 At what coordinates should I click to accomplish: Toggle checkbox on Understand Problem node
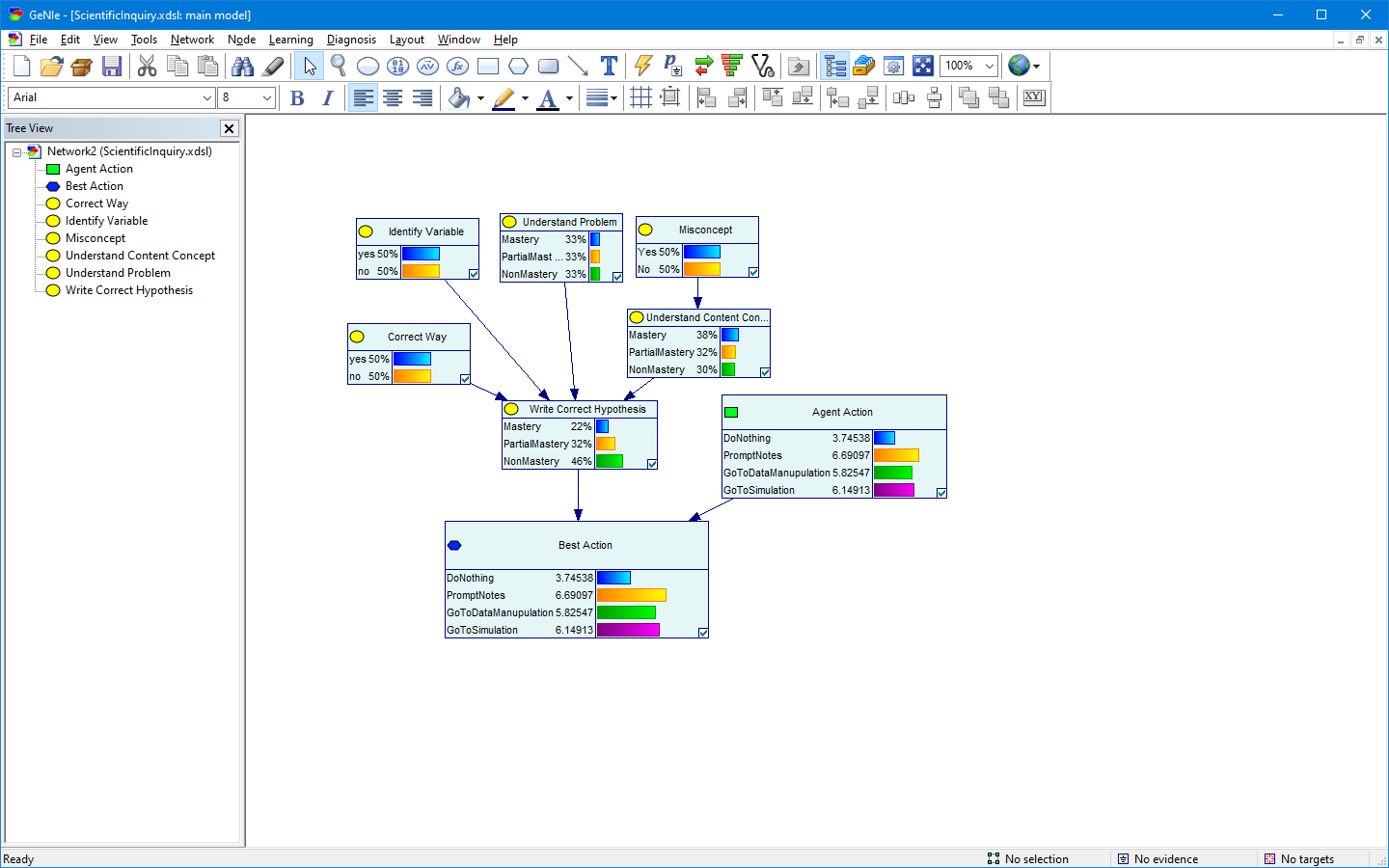(617, 277)
